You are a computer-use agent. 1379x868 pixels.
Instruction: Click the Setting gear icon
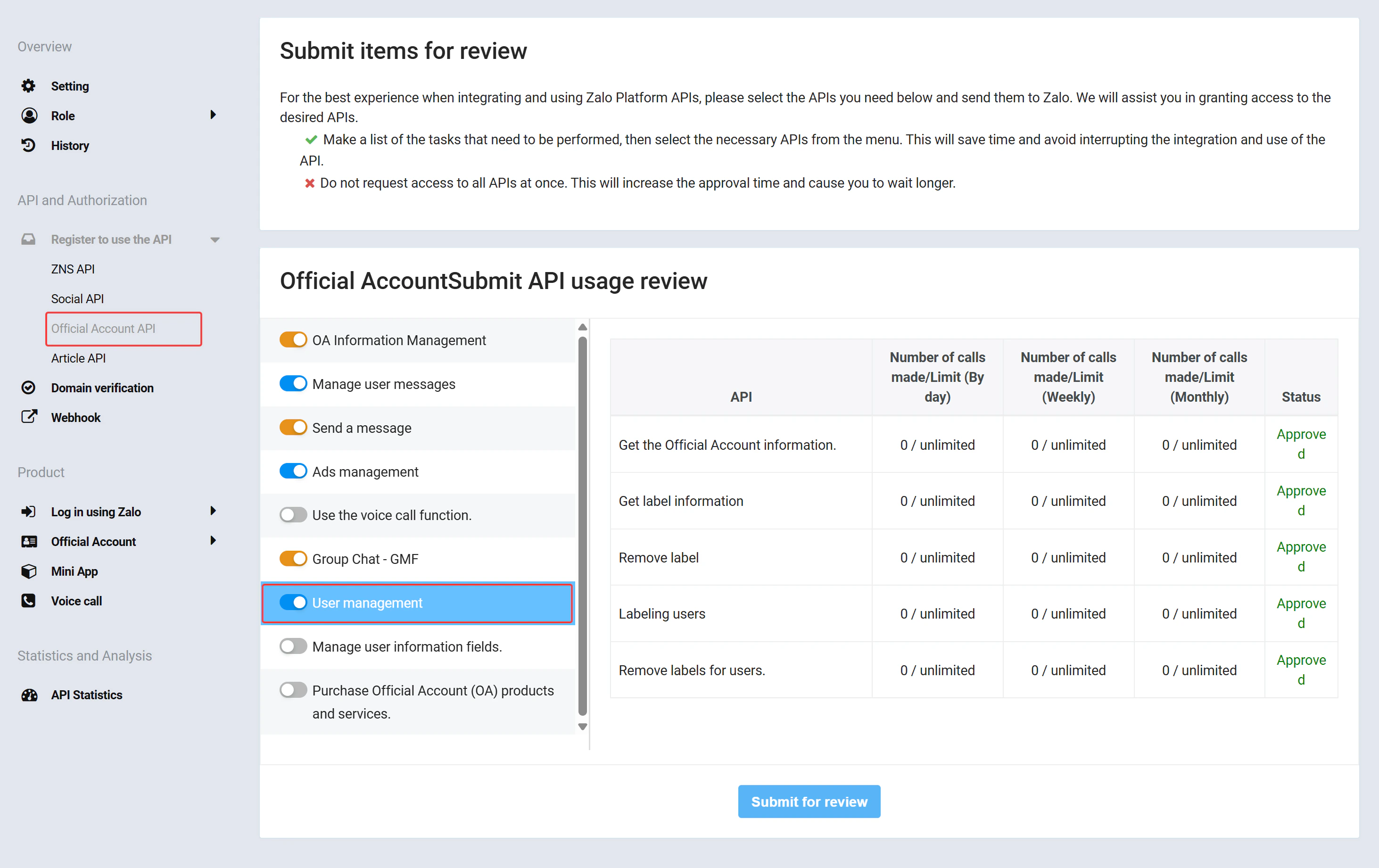[x=29, y=86]
